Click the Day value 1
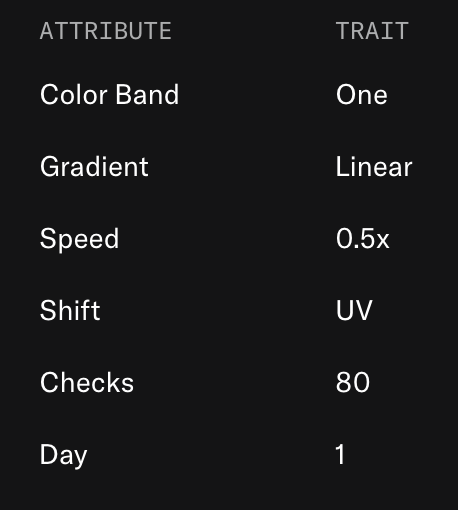Image resolution: width=458 pixels, height=510 pixels. point(340,454)
